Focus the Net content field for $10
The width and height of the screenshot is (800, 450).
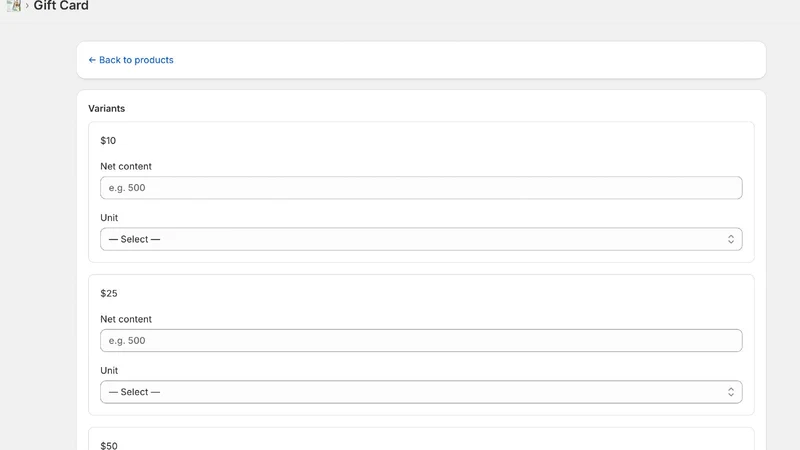click(421, 188)
